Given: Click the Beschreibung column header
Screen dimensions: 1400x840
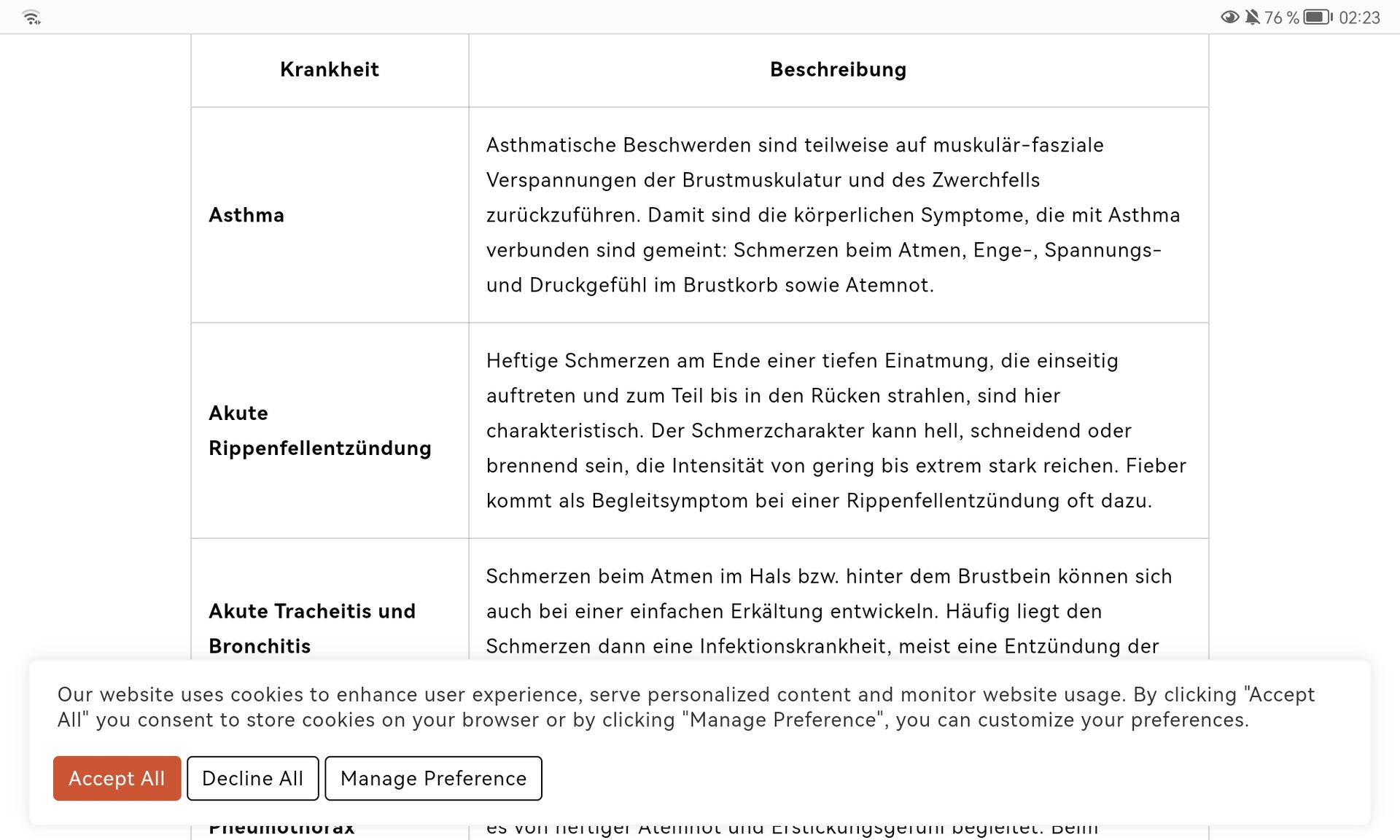Looking at the screenshot, I should pyautogui.click(x=838, y=69).
